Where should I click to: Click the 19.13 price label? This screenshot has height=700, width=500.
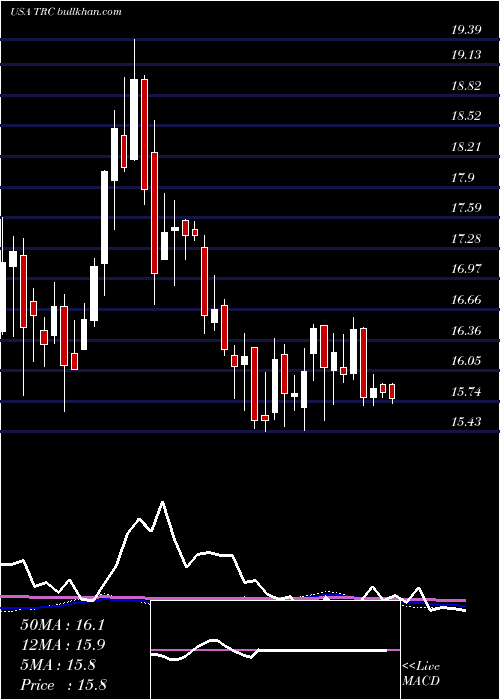[466, 55]
